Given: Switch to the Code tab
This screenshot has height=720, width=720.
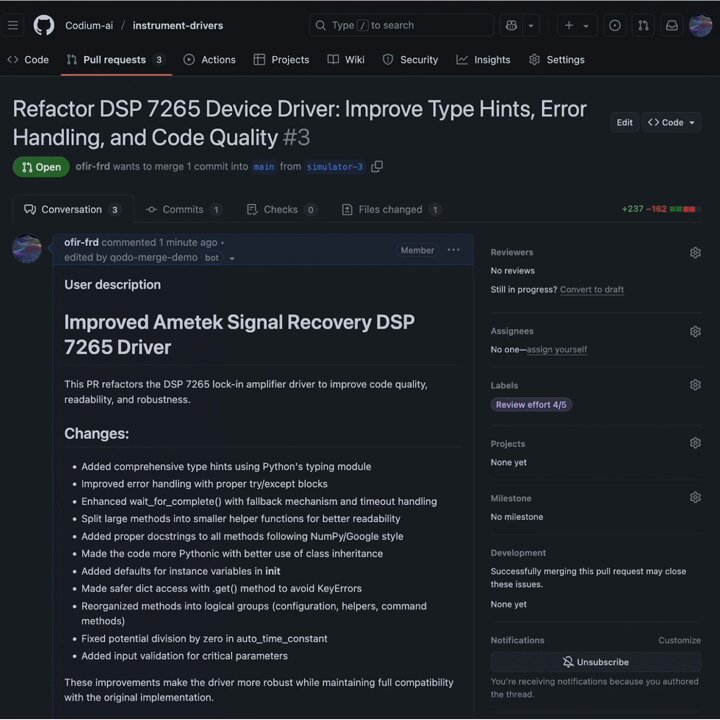Looking at the screenshot, I should (x=28, y=60).
